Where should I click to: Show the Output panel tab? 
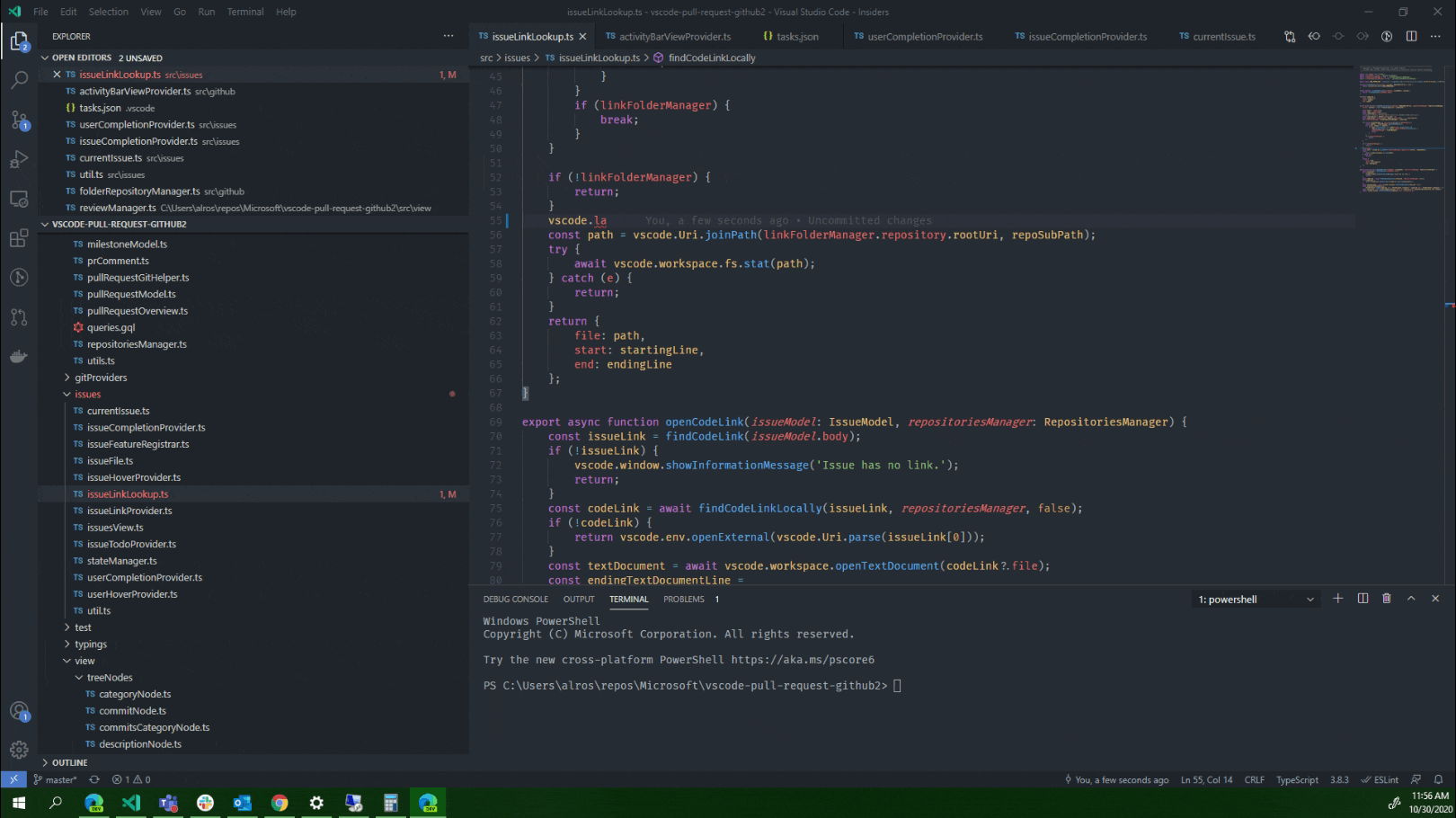tap(579, 600)
